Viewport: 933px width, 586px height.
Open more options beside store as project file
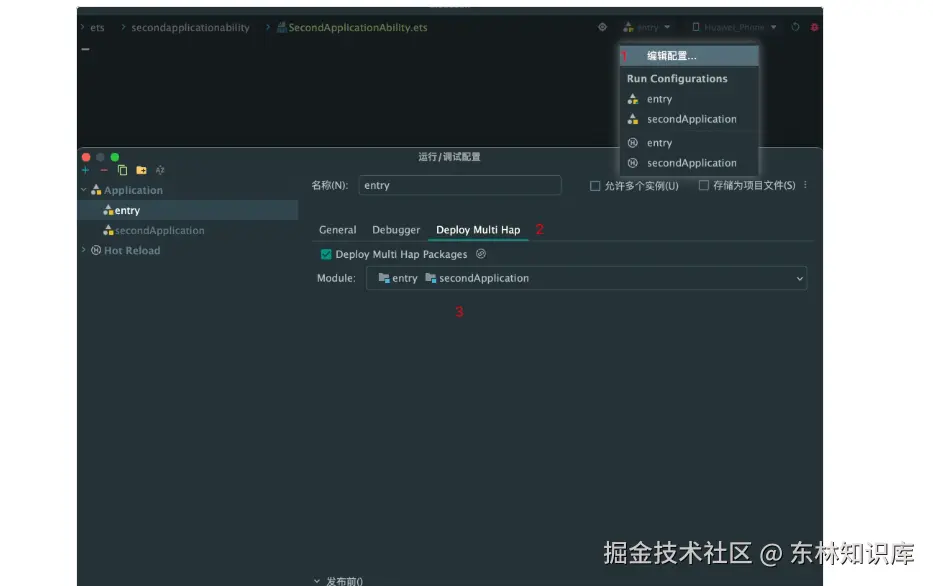coord(805,185)
